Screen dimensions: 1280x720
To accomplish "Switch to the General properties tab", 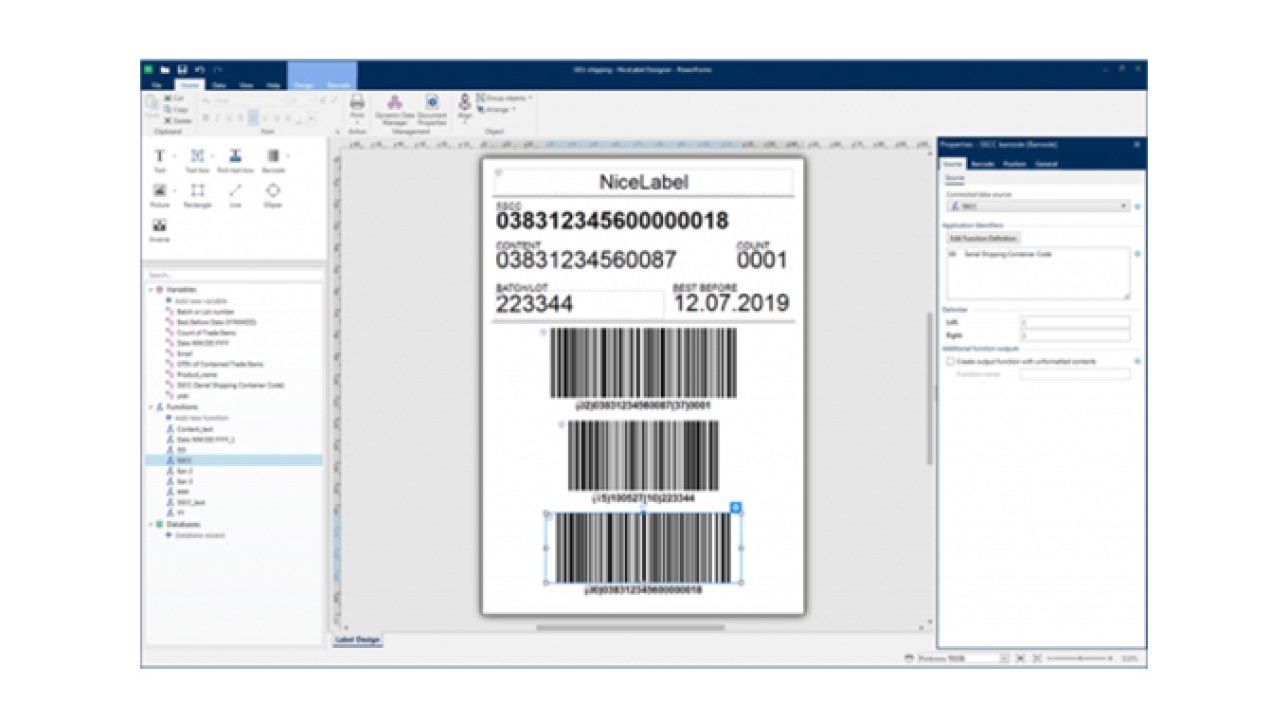I will 1046,164.
